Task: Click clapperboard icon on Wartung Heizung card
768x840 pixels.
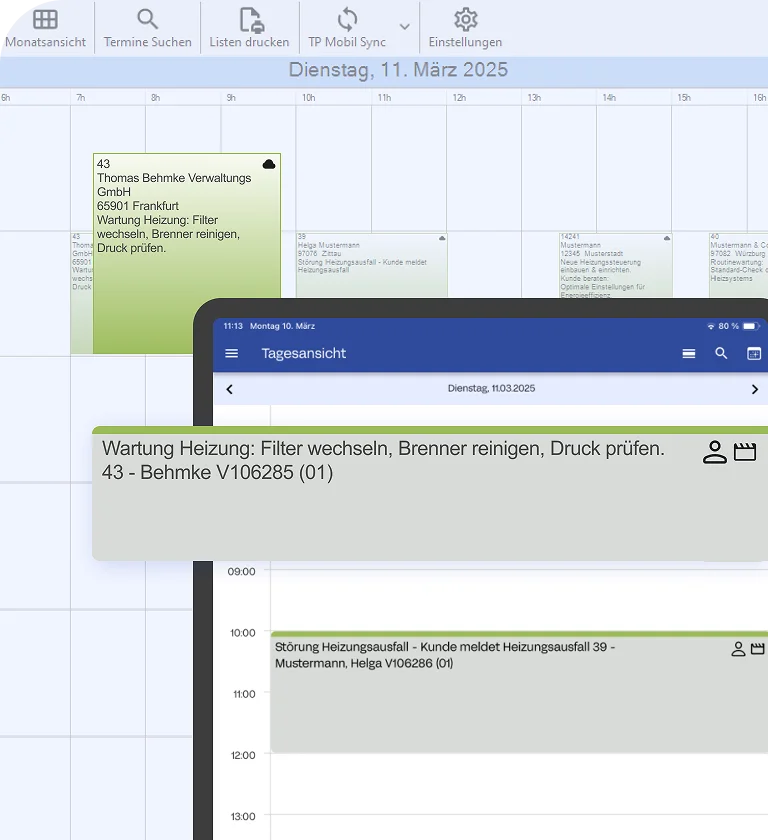Action: pyautogui.click(x=744, y=452)
